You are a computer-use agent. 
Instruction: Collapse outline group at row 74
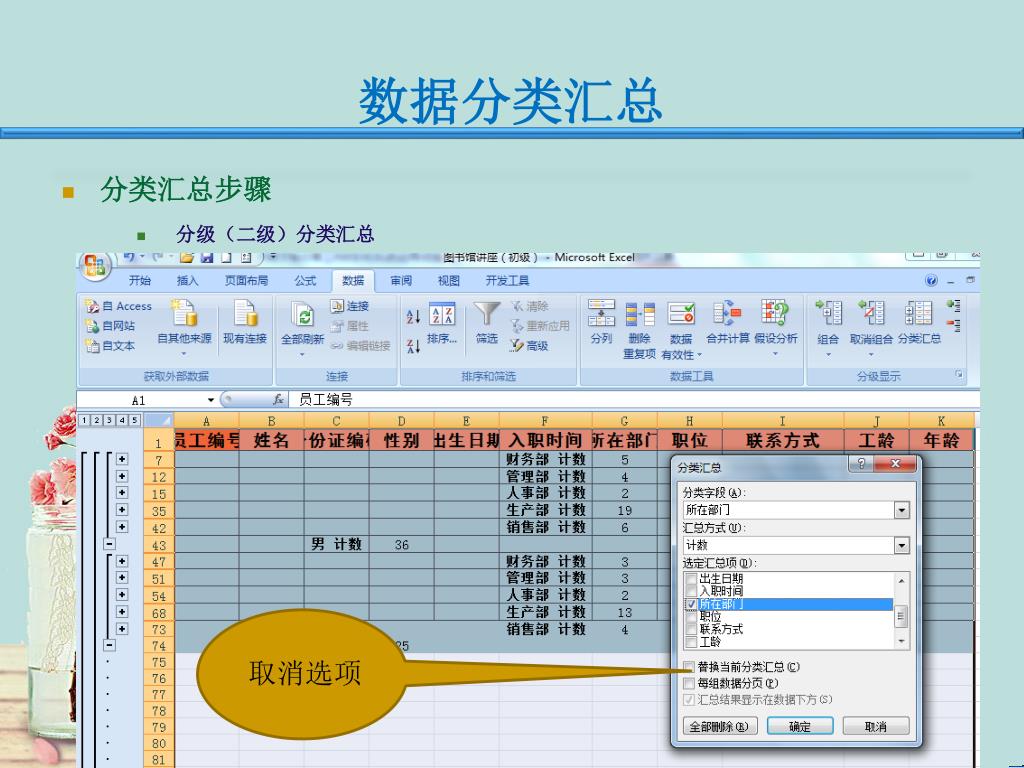click(x=109, y=645)
